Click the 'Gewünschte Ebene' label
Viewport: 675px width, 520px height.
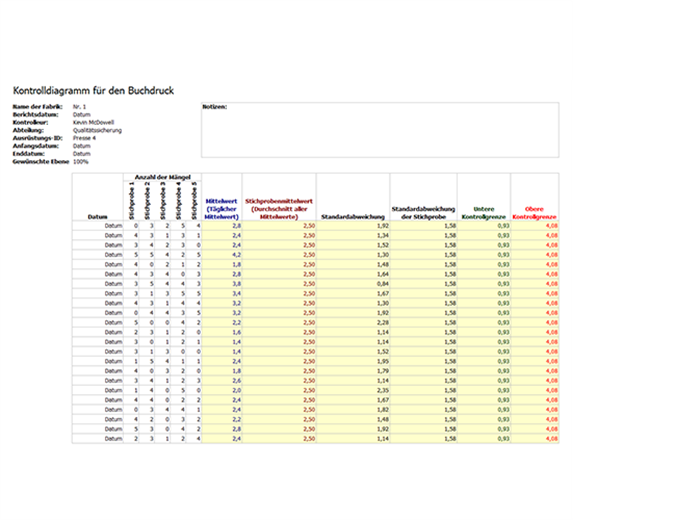(x=41, y=161)
